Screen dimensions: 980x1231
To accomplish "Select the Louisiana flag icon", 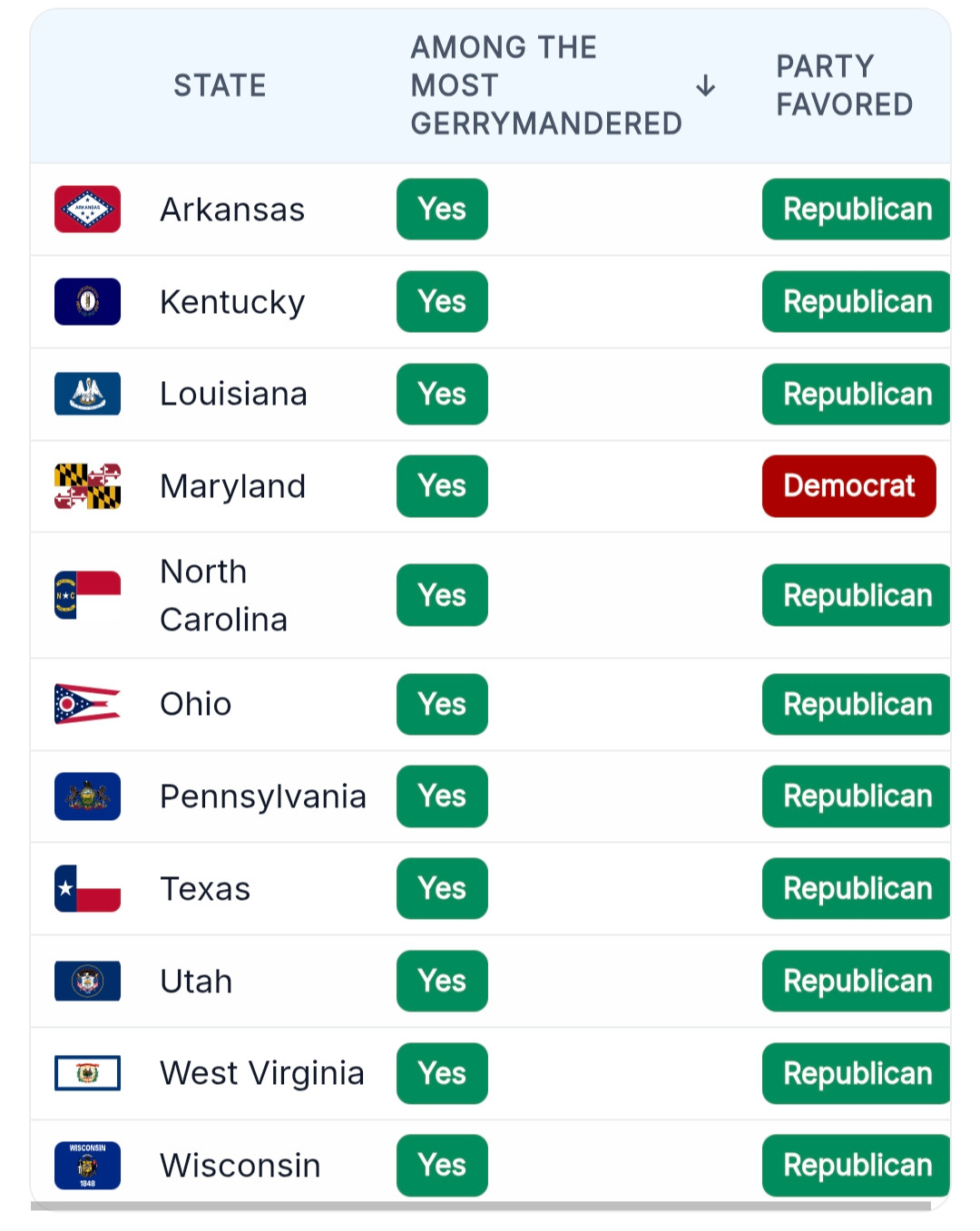I will pyautogui.click(x=87, y=394).
